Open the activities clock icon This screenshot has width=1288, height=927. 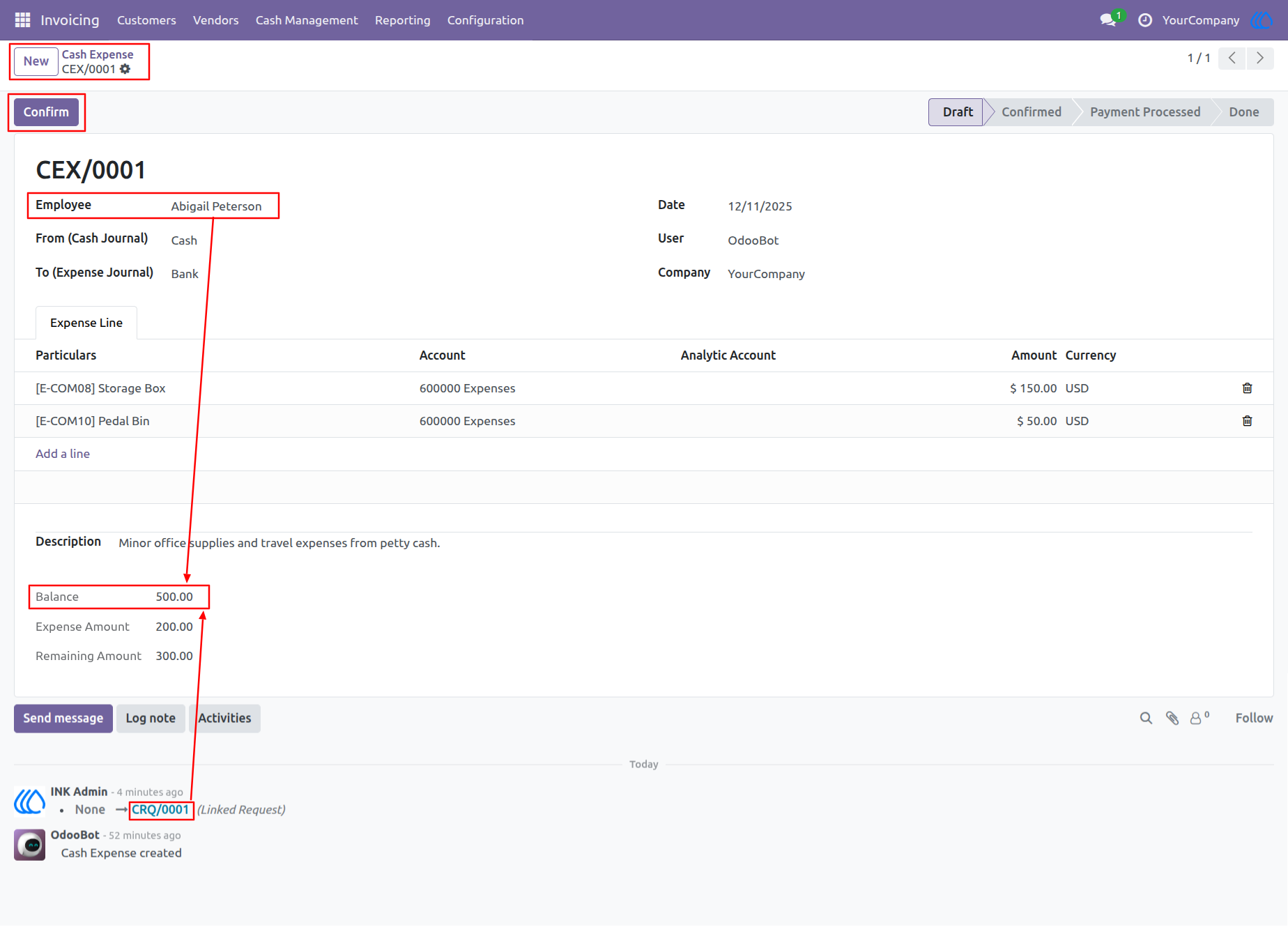1144,20
